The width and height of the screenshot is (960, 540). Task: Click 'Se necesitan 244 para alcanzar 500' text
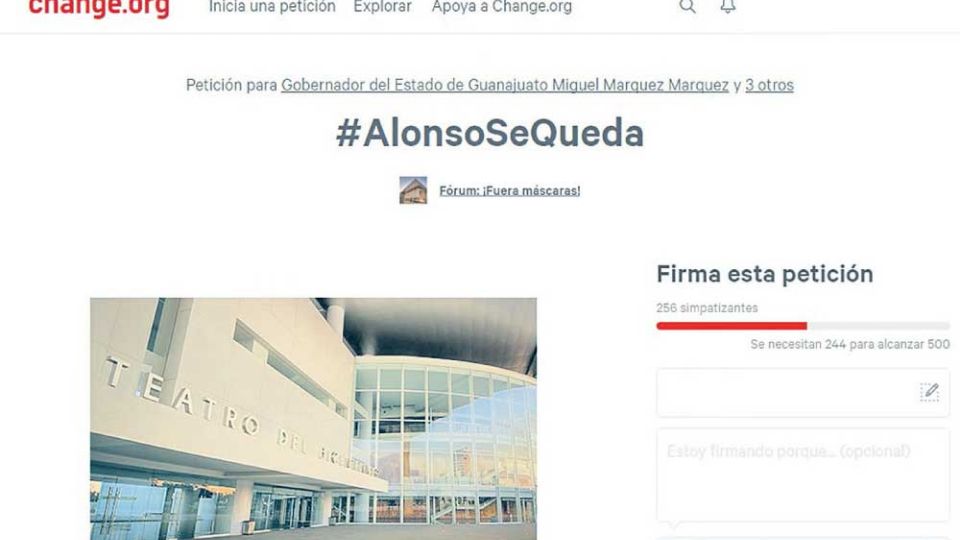click(850, 344)
